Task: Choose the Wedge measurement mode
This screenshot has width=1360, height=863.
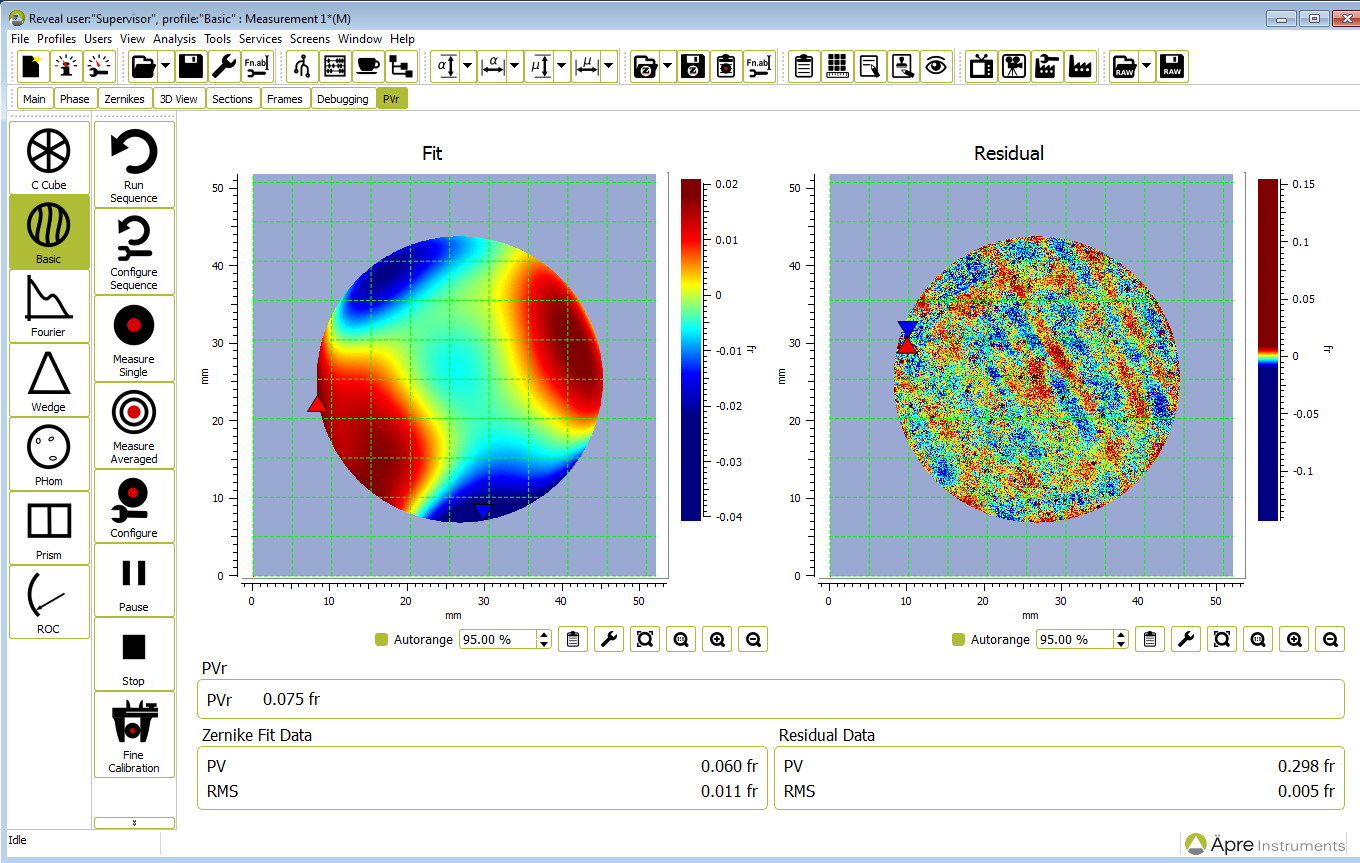Action: [x=48, y=380]
